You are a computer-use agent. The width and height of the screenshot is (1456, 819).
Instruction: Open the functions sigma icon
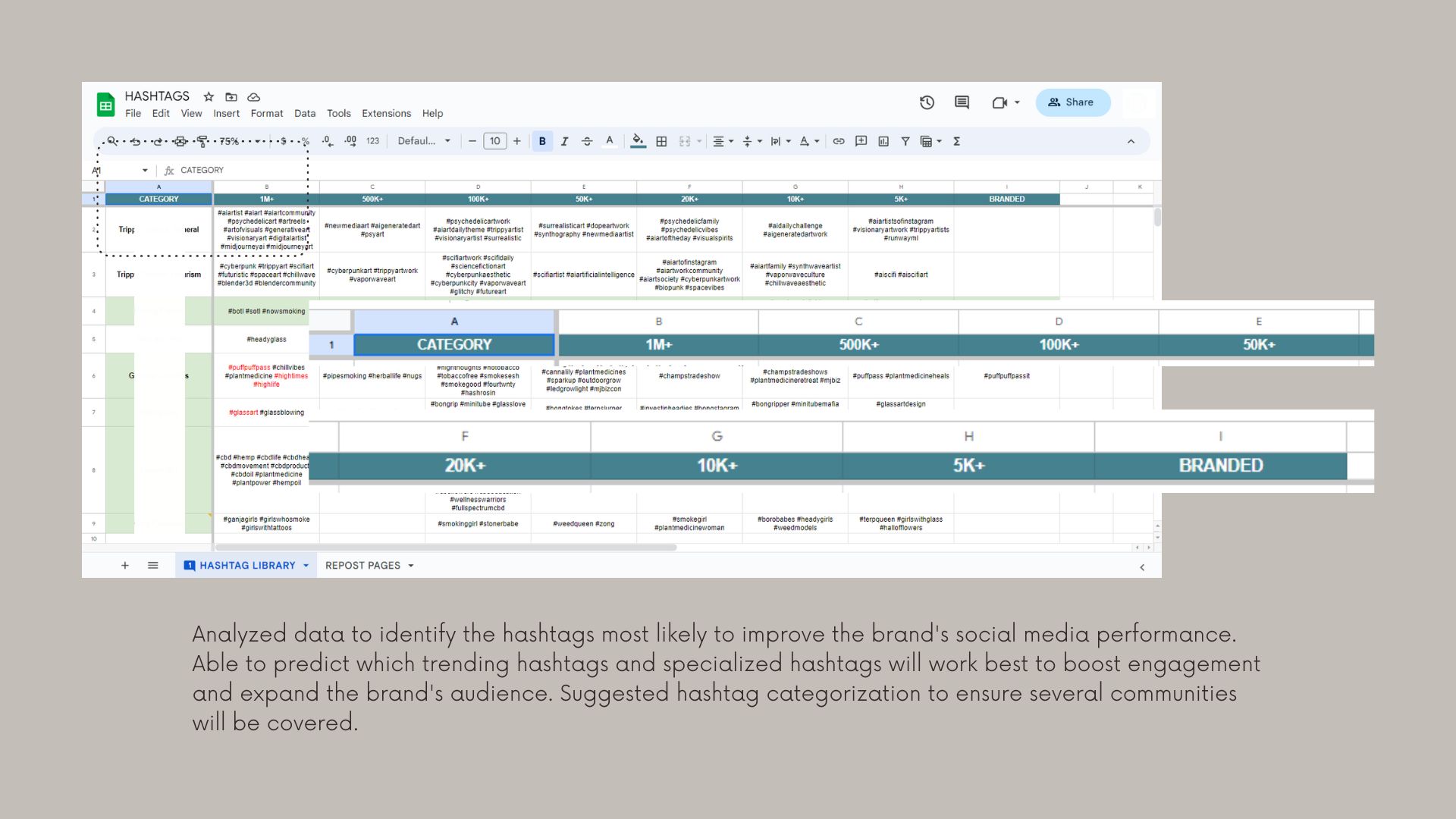957,141
